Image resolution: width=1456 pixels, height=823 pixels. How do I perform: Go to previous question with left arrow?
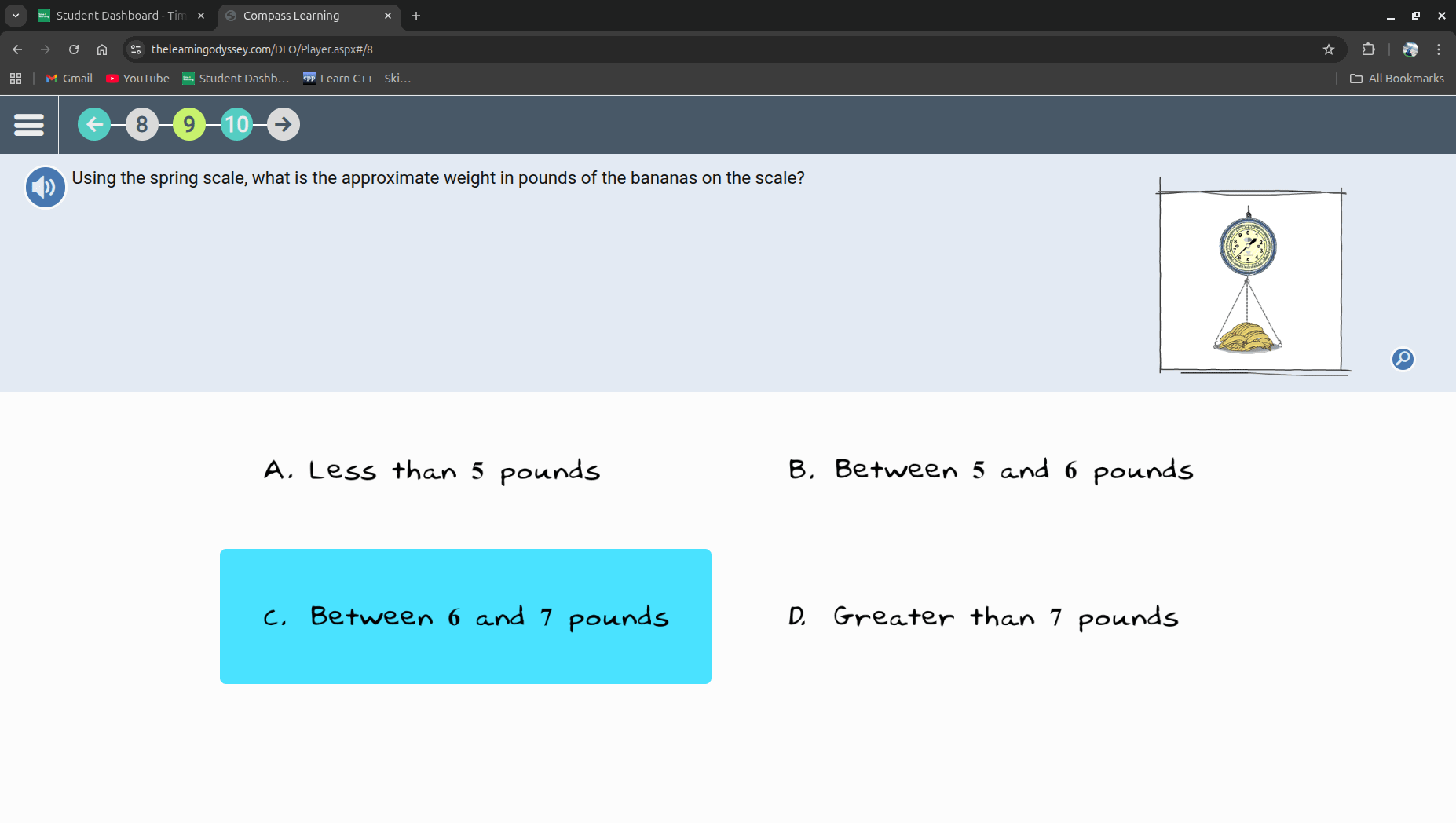coord(94,124)
